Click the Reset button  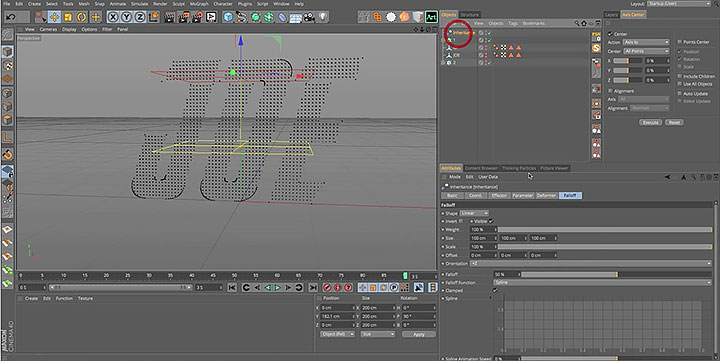click(x=674, y=123)
